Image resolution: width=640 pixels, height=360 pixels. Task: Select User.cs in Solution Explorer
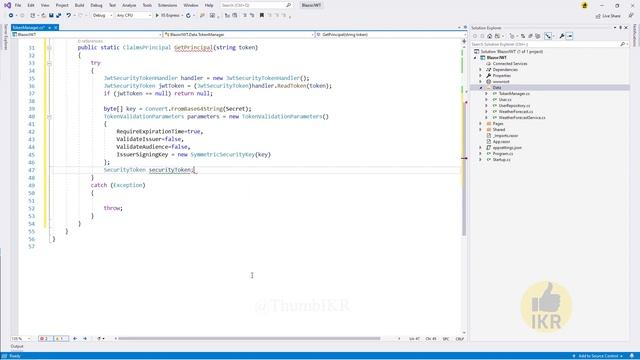pos(504,100)
